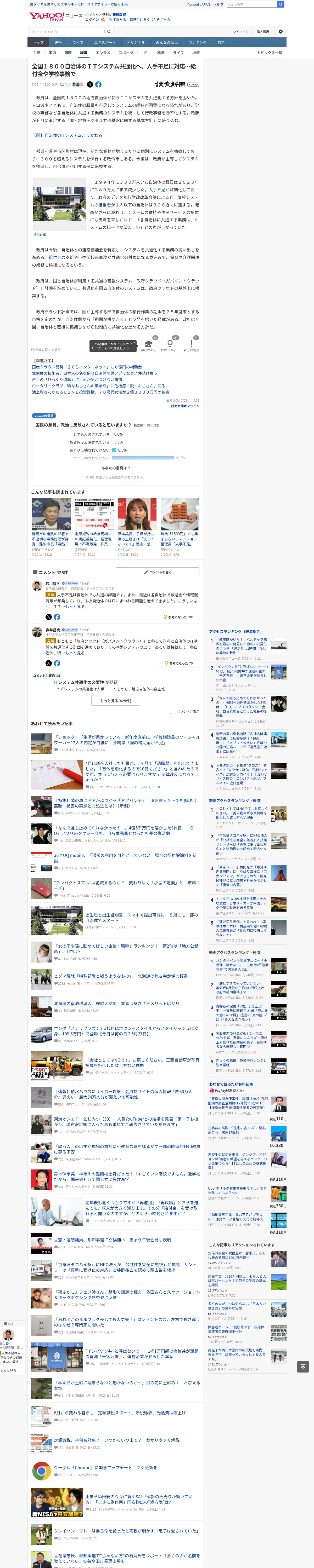
Task: Select the 速報 tab
Action: click(x=58, y=43)
